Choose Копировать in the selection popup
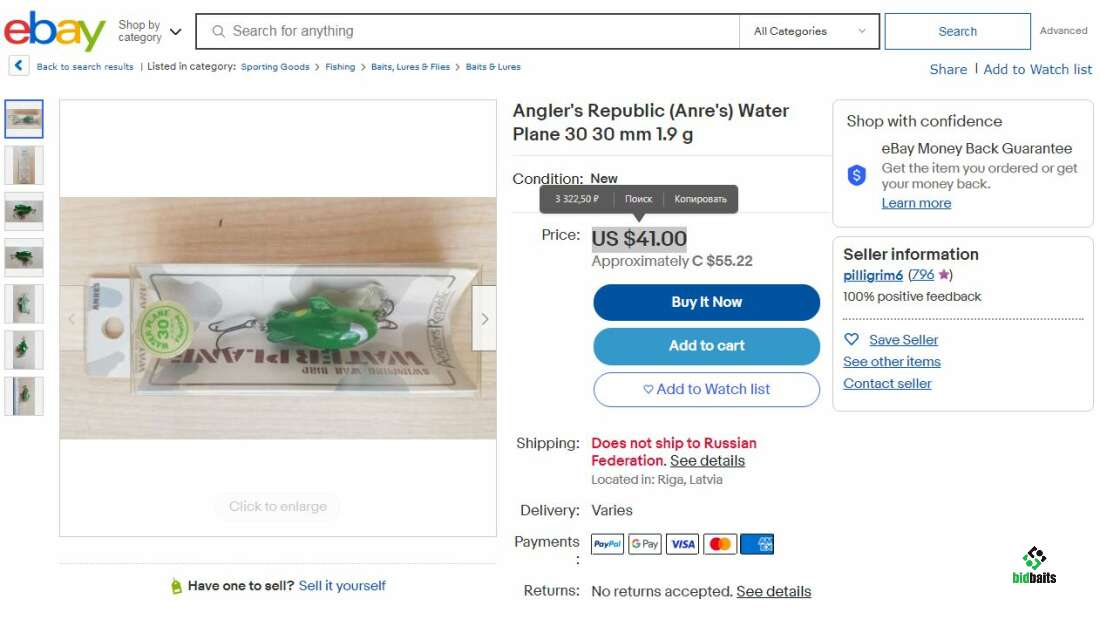The image size is (1100, 633). click(x=700, y=199)
